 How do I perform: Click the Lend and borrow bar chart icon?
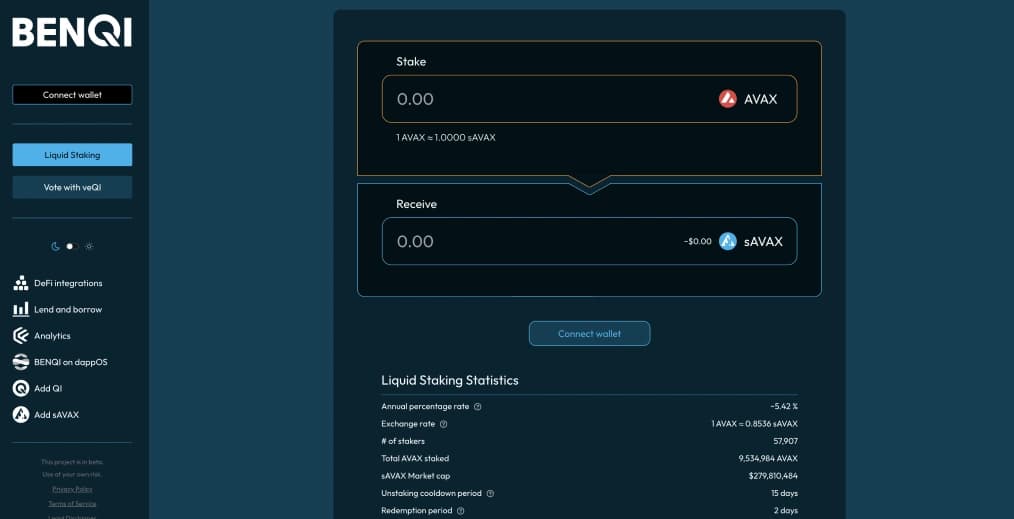click(x=20, y=310)
